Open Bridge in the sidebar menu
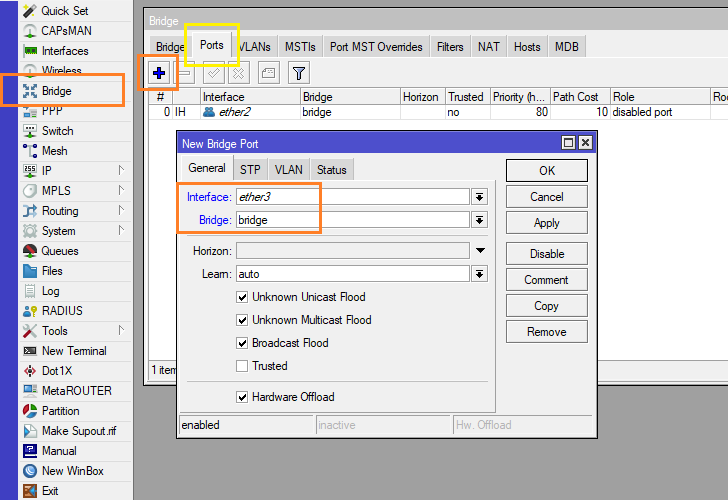The image size is (728, 500). pyautogui.click(x=56, y=91)
